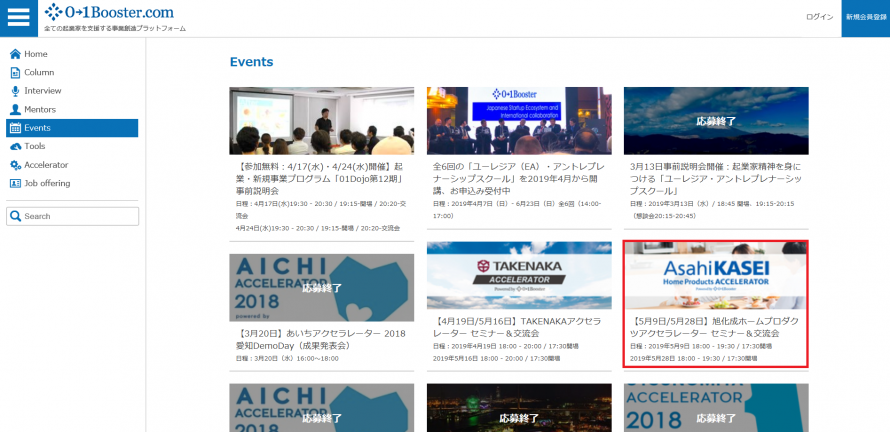
Task: Click the Job offering ID card icon
Action: [x=15, y=183]
